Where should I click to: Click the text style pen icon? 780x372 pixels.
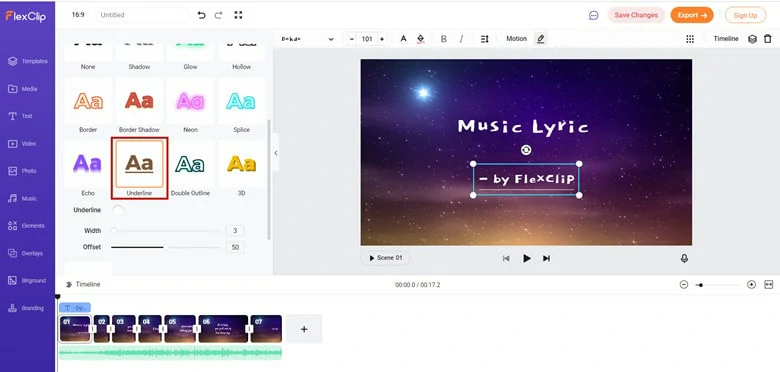point(541,39)
